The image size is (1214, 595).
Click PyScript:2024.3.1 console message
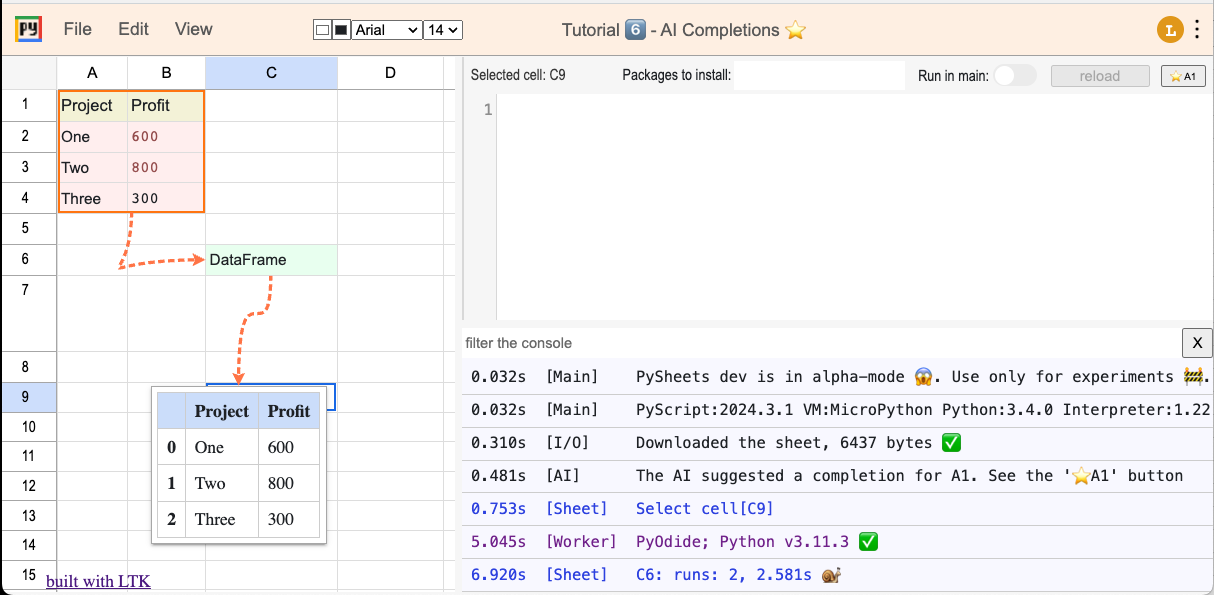[923, 410]
